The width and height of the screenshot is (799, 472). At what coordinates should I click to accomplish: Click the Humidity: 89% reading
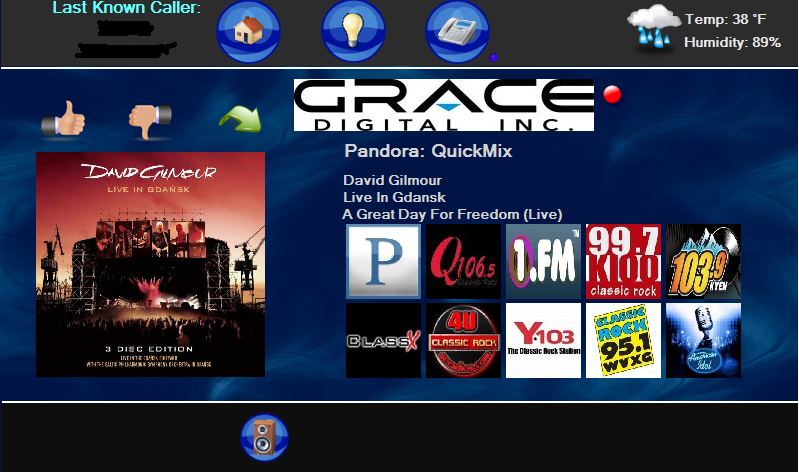732,42
